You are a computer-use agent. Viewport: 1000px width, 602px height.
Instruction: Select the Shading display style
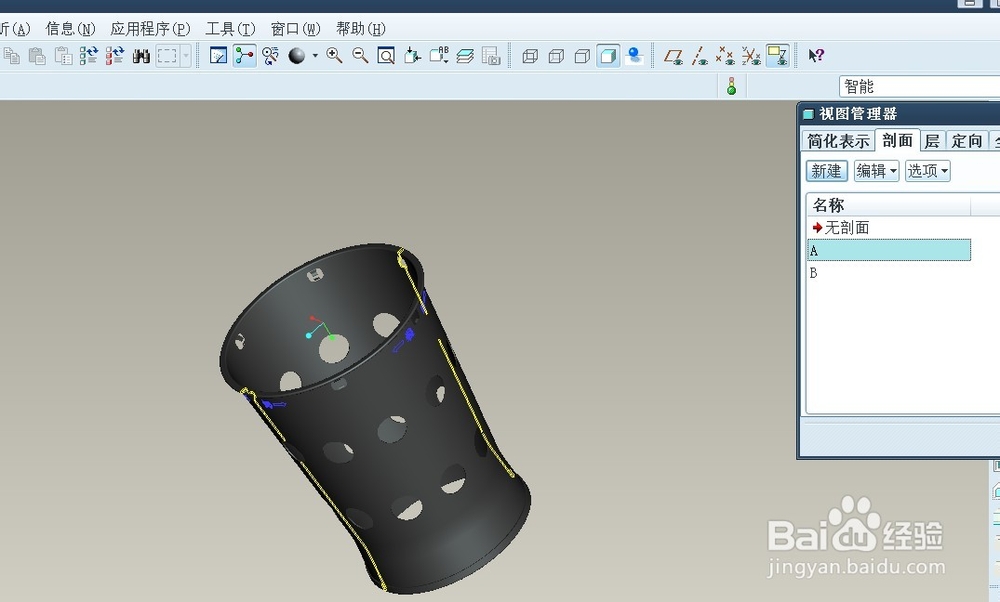(x=608, y=56)
